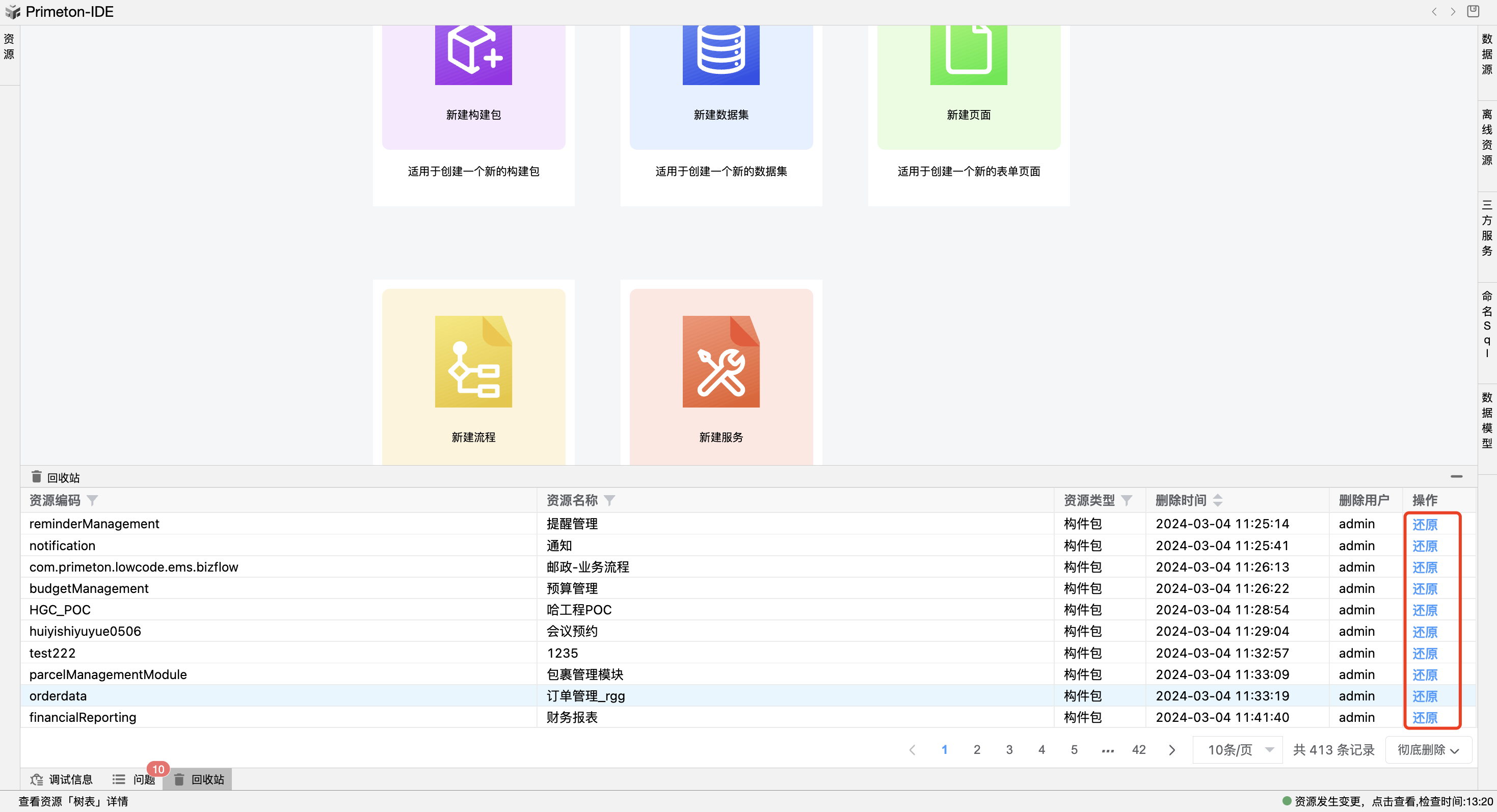
Task: Click the green New Page (新建页面) document icon
Action: point(968,55)
